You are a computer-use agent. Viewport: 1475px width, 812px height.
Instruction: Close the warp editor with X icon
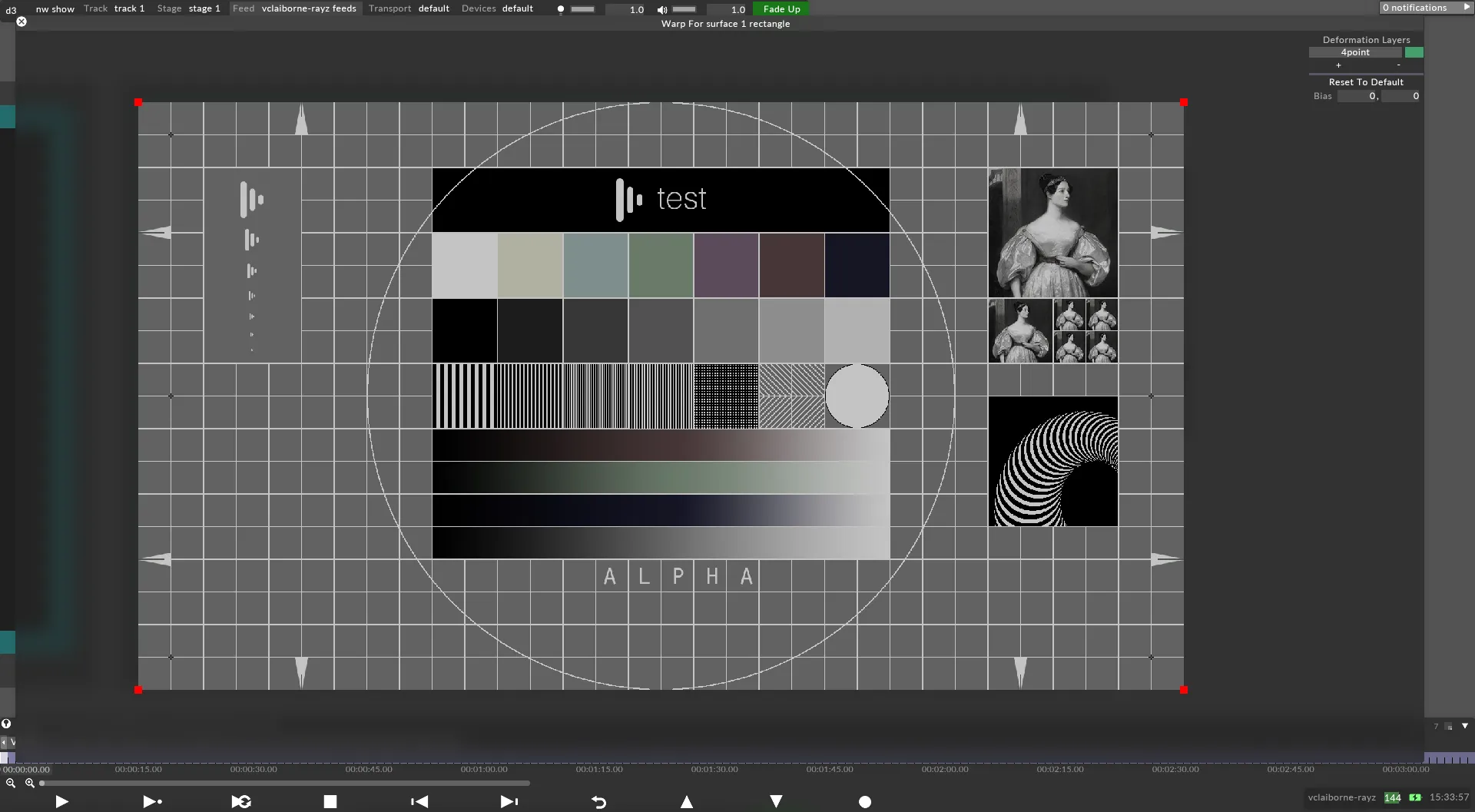pos(22,22)
